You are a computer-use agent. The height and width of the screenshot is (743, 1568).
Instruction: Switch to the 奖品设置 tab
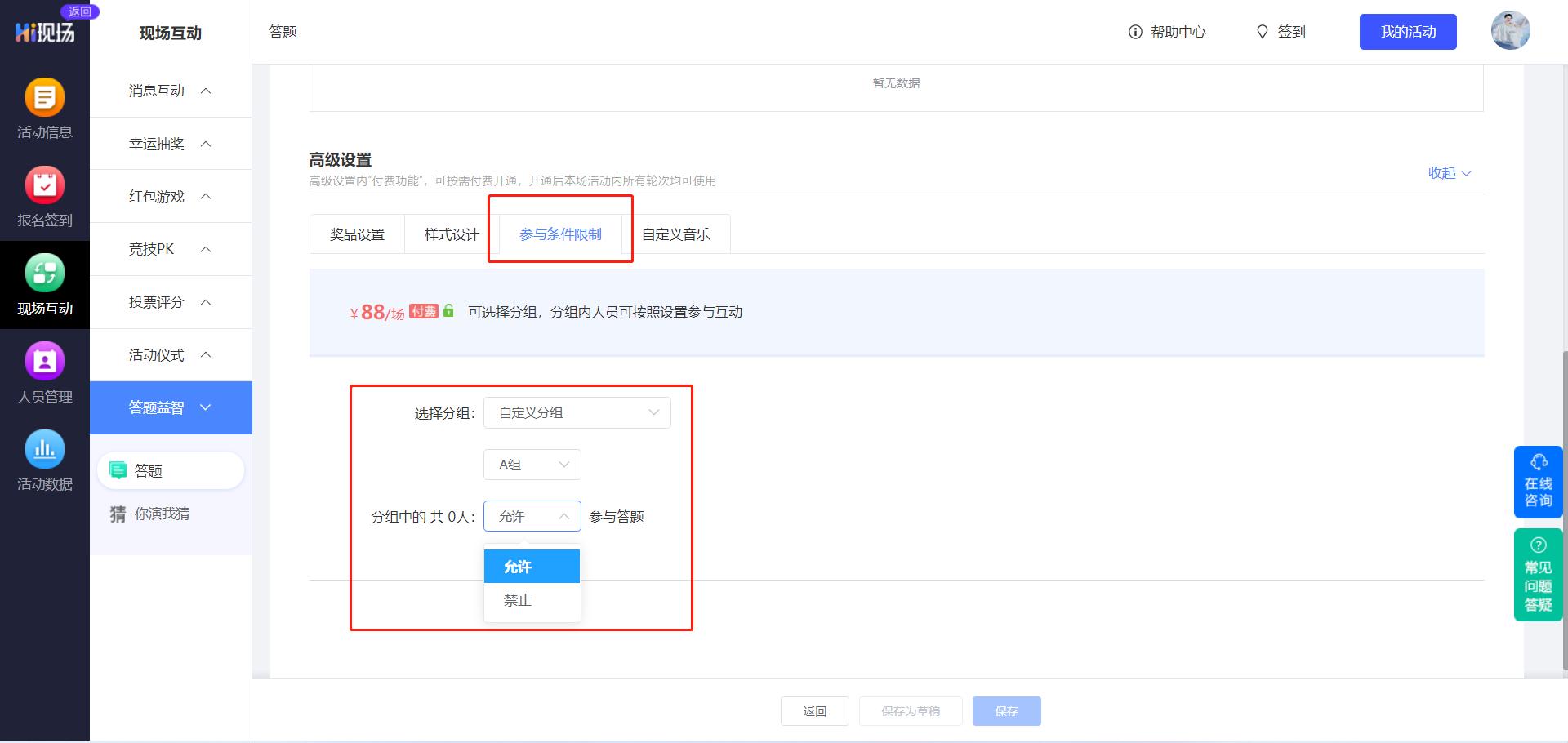(357, 234)
